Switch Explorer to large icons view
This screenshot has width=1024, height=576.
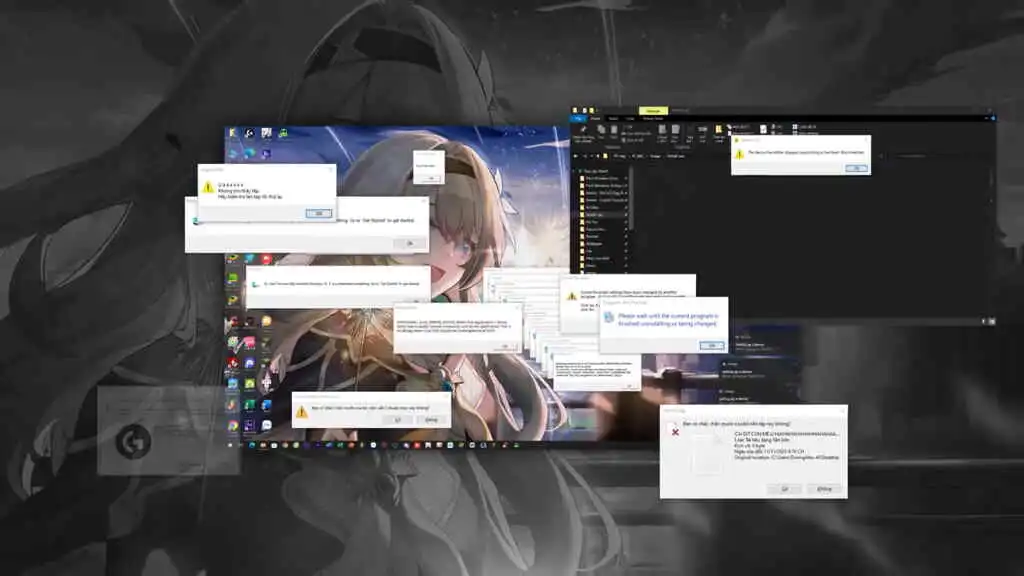(x=992, y=321)
